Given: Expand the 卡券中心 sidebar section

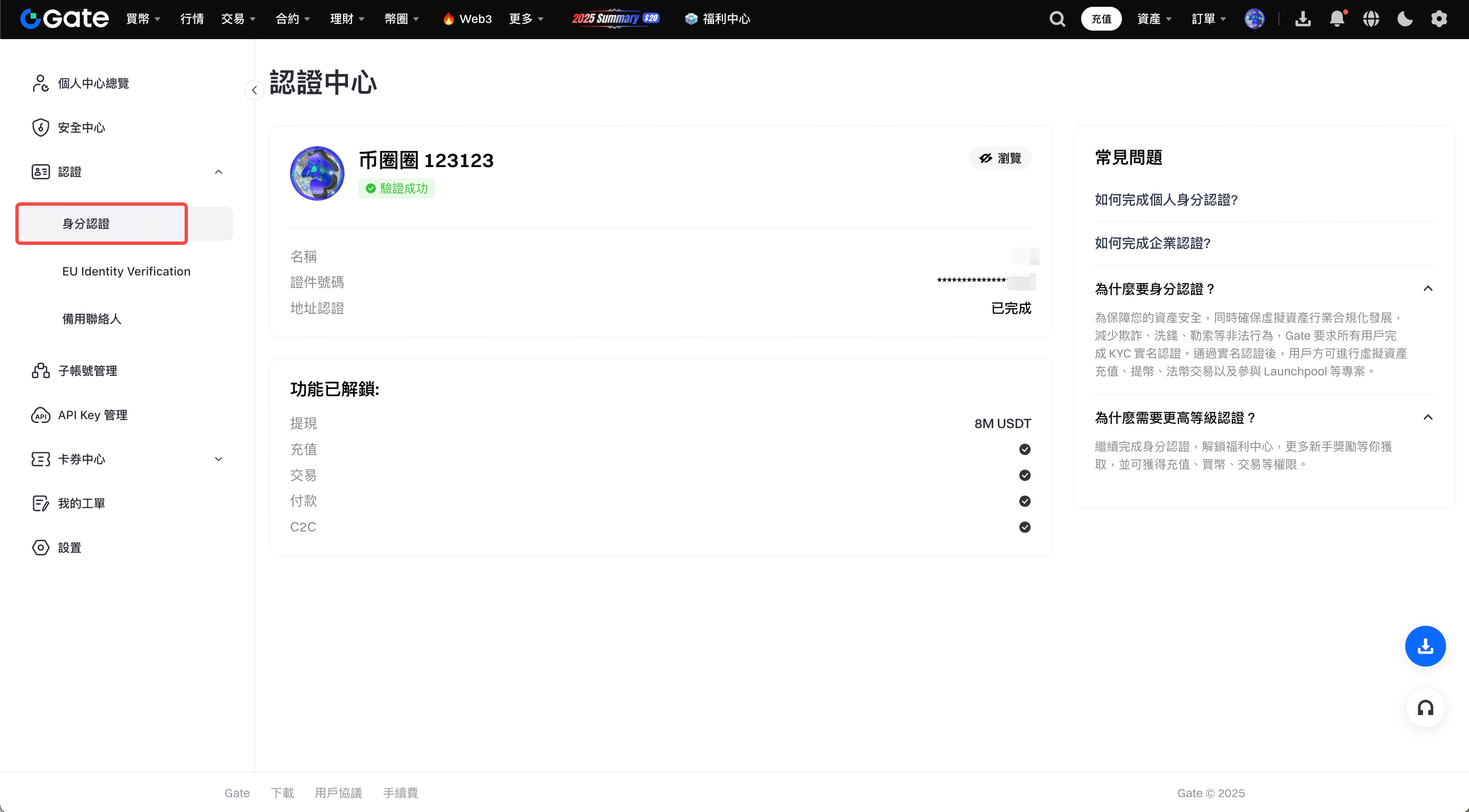Looking at the screenshot, I should click(219, 459).
